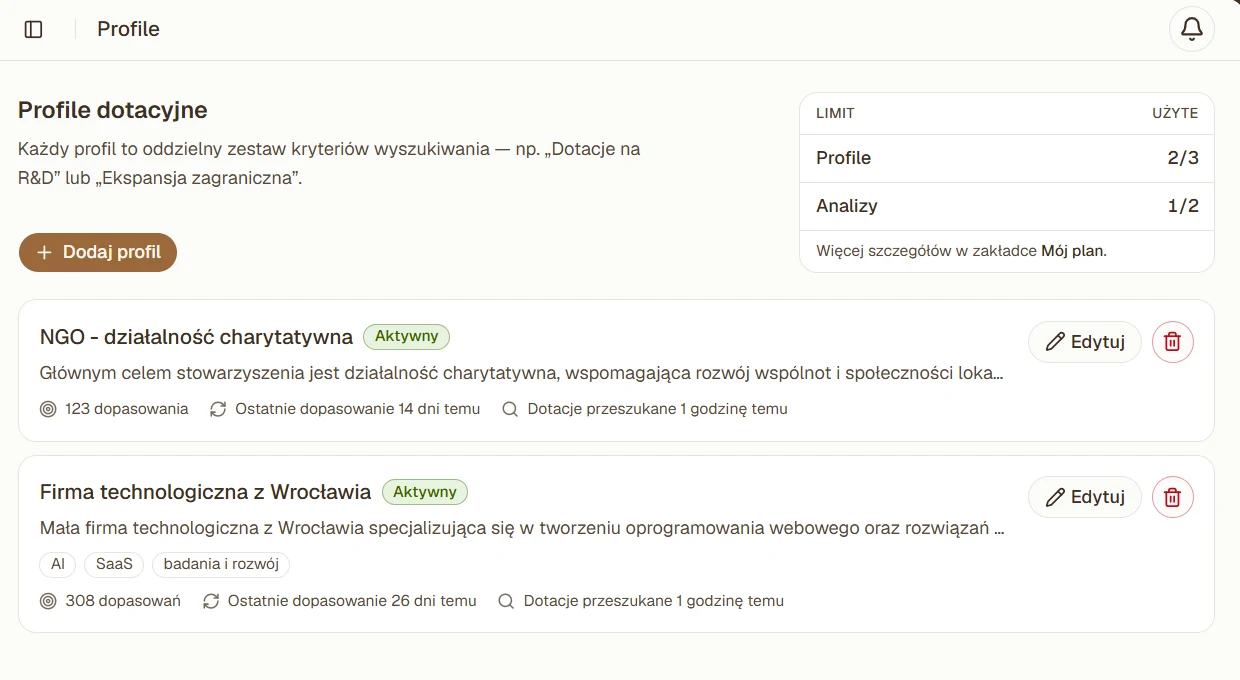Click Ostatnie dopasowanie 14 dni temu
This screenshot has height=680, width=1240.
pos(358,409)
